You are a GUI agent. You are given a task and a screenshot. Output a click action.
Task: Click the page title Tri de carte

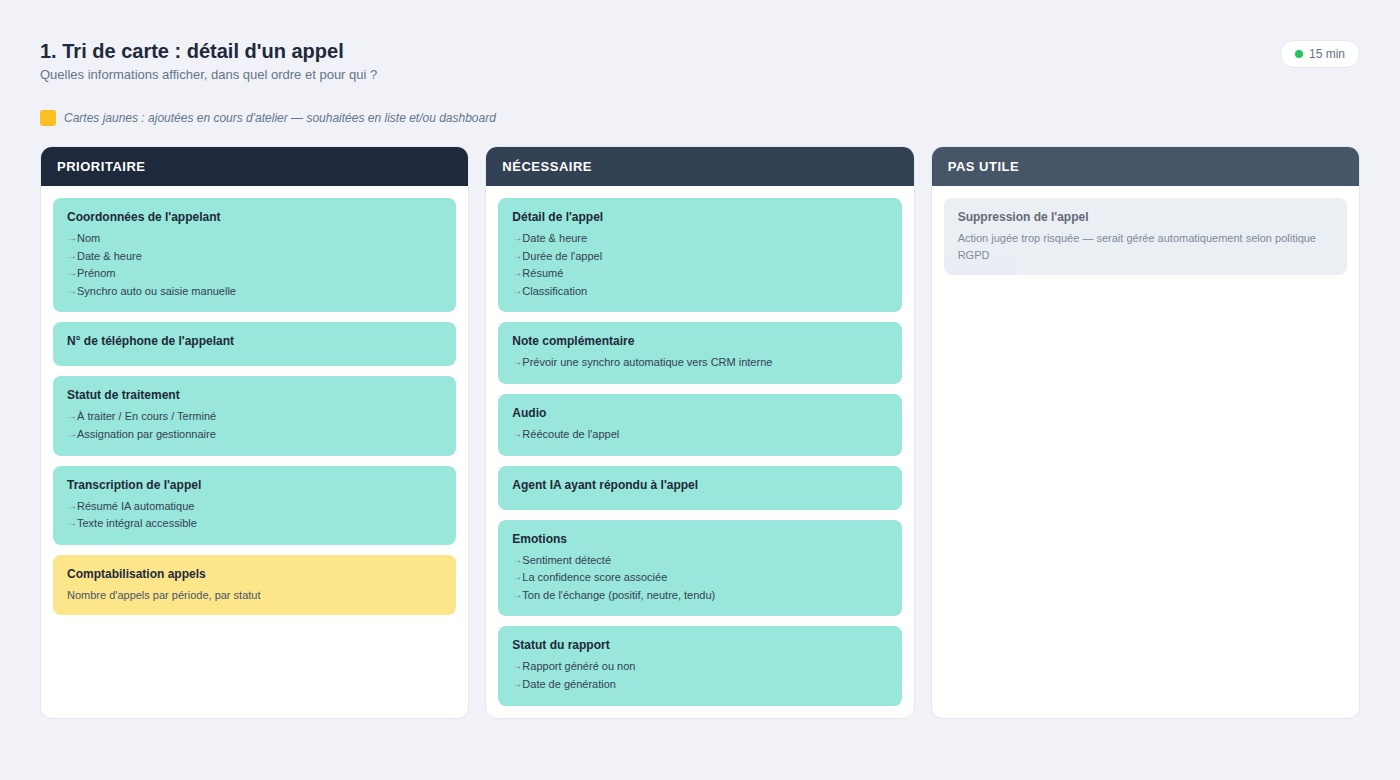(x=192, y=51)
